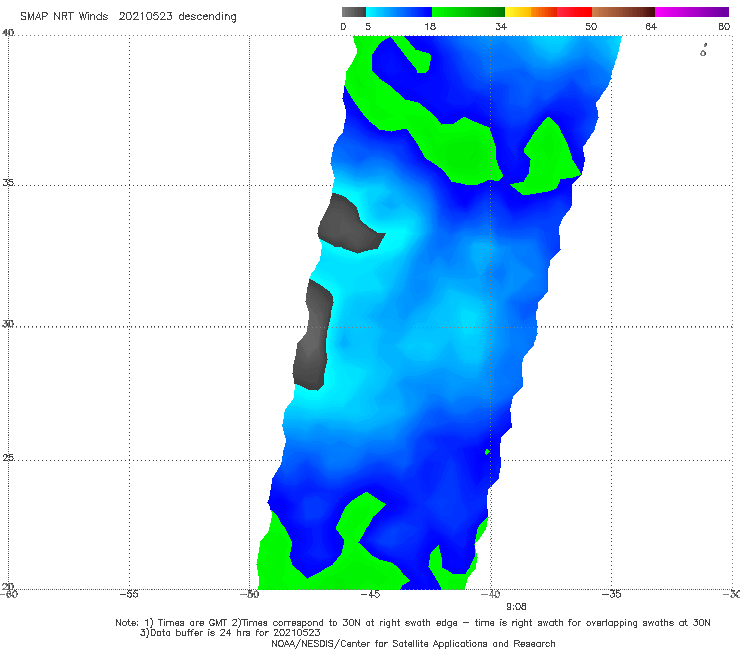Viewport: 740px width, 650px height.
Task: Click the note 'Times are GMT' line
Action: pos(413,623)
